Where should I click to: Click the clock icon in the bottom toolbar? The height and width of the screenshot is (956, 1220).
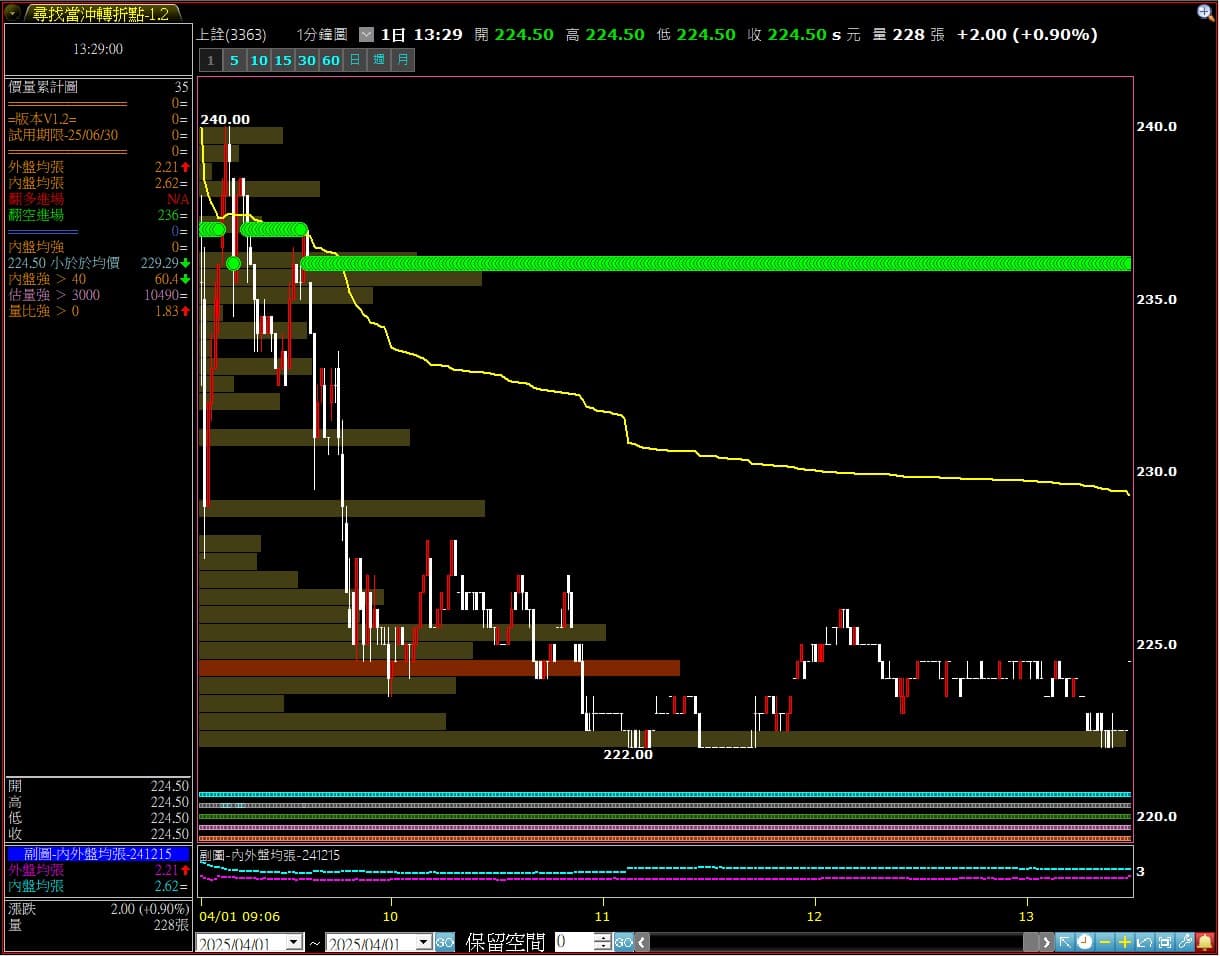pos(1085,942)
